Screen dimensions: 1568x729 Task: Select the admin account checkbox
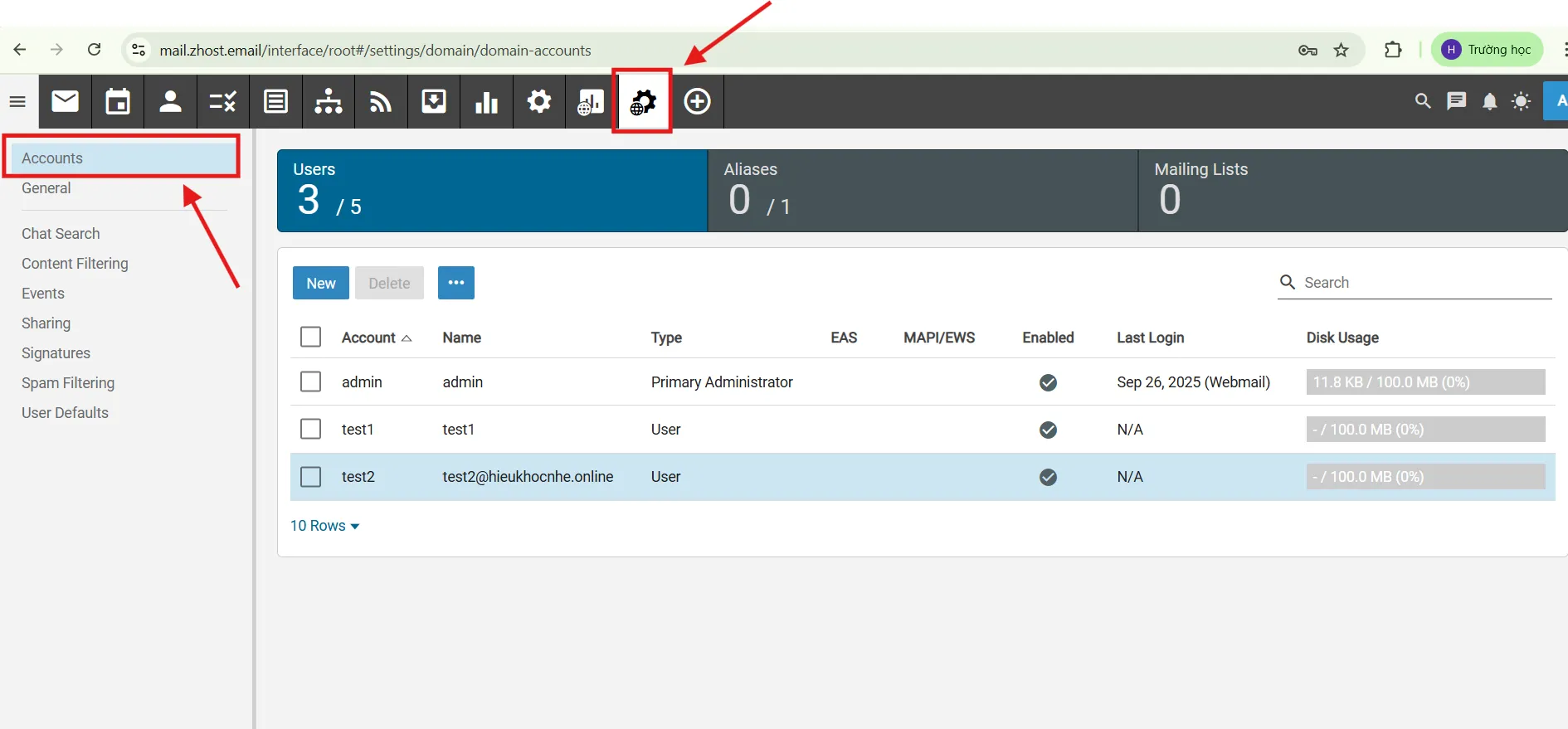click(310, 382)
